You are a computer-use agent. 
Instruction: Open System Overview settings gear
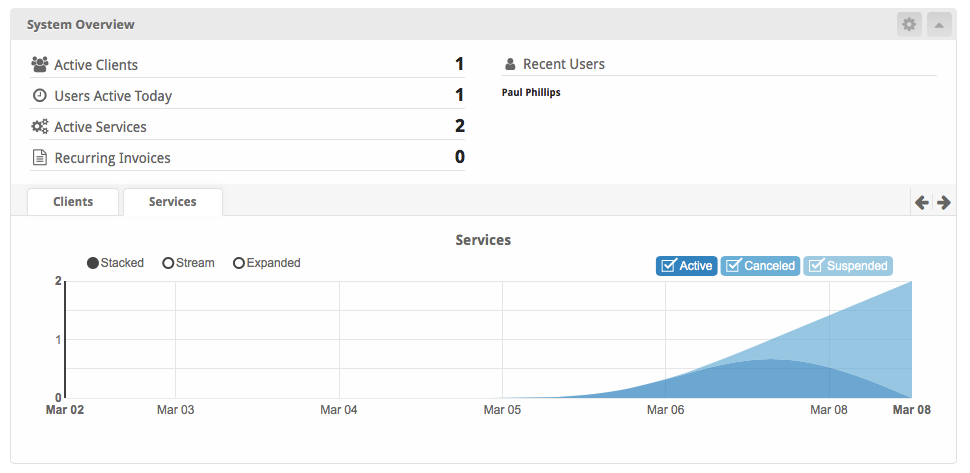point(909,25)
